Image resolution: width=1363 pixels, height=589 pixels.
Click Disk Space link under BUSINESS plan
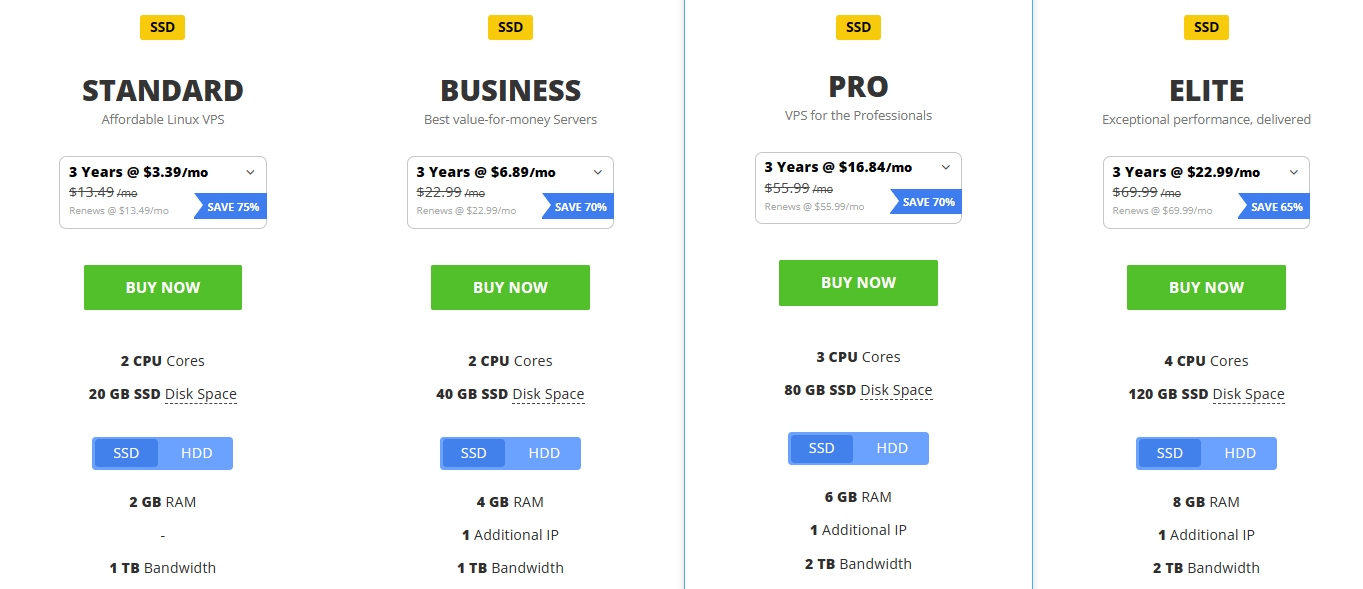[548, 394]
